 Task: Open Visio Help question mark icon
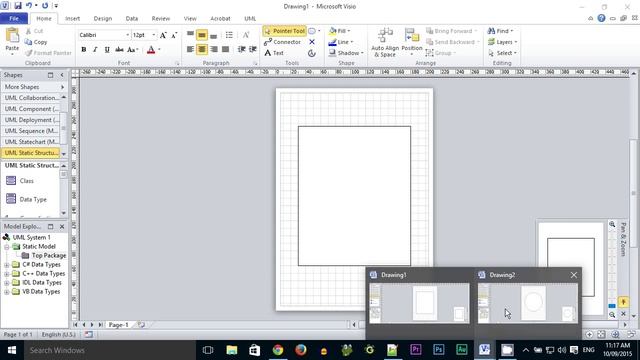click(x=601, y=18)
